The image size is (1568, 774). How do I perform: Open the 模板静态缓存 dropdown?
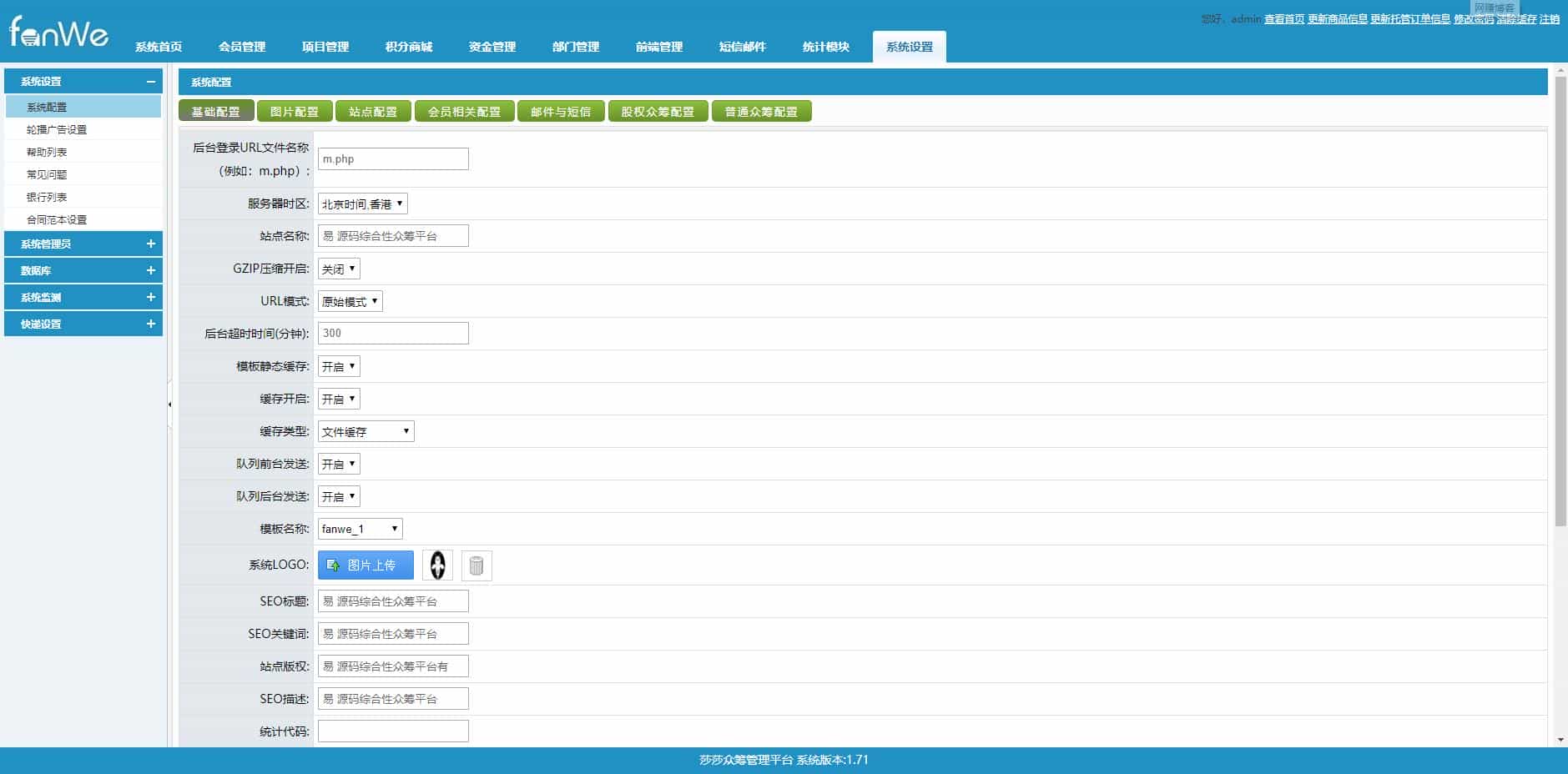click(x=339, y=366)
